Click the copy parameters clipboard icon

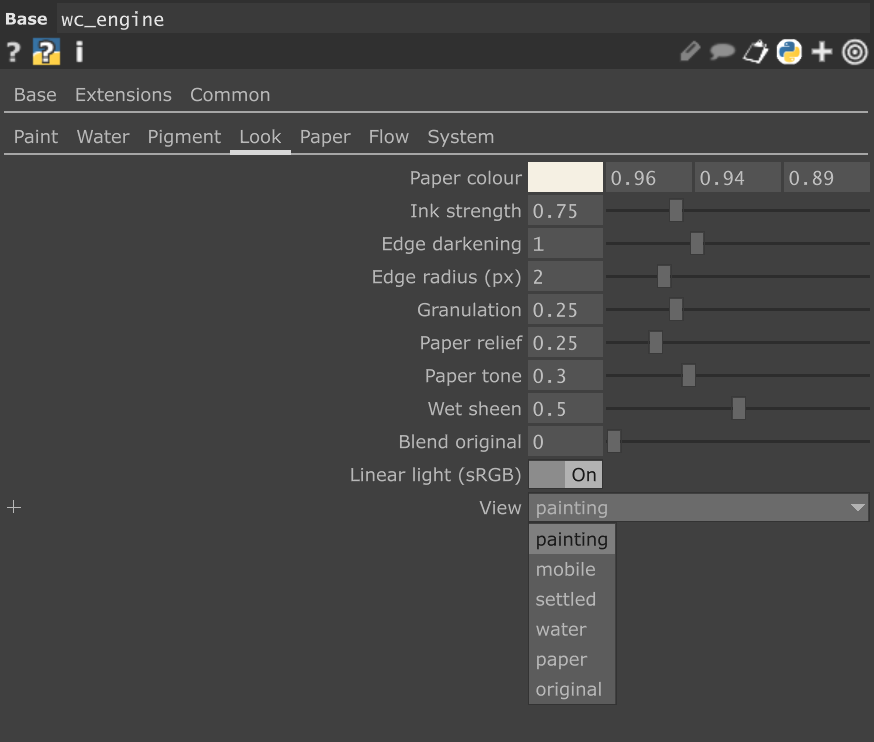point(756,52)
